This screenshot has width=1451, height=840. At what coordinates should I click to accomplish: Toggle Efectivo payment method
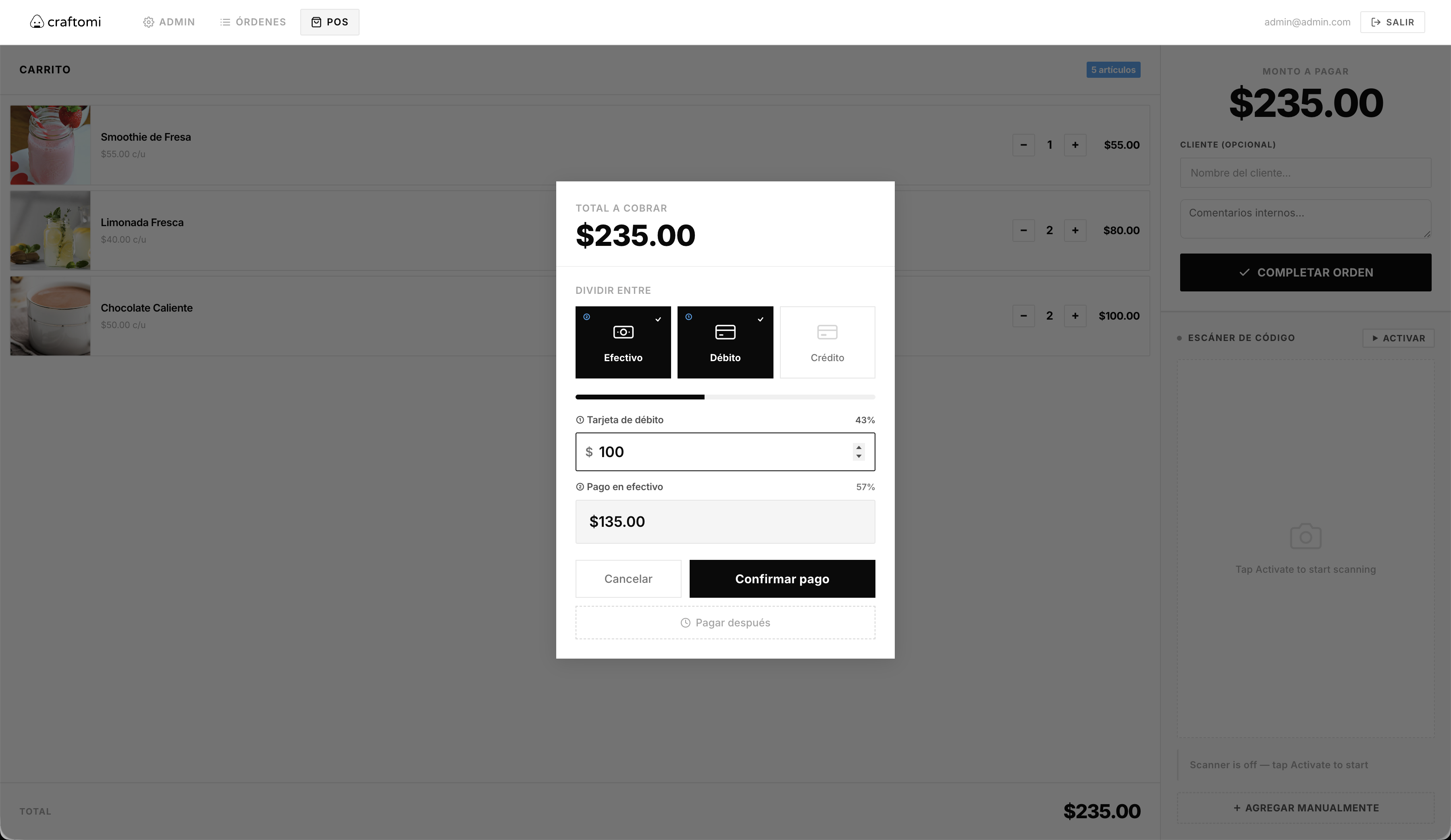[623, 342]
